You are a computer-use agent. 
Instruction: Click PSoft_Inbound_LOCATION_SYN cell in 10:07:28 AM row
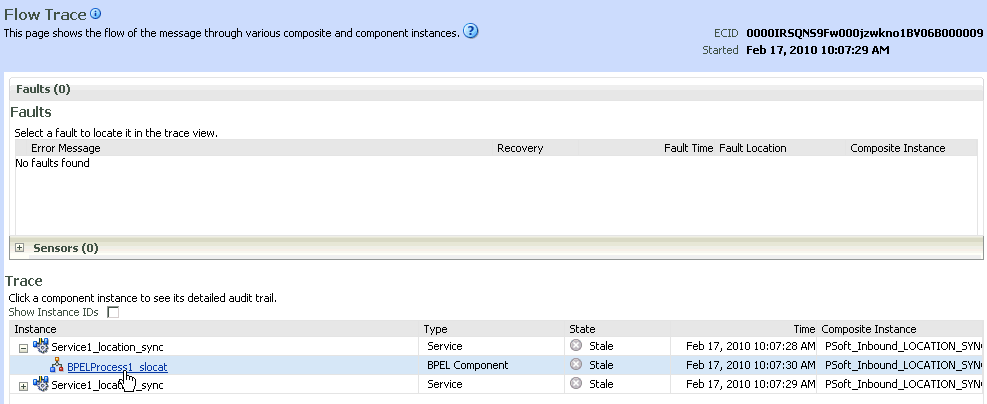pos(903,346)
